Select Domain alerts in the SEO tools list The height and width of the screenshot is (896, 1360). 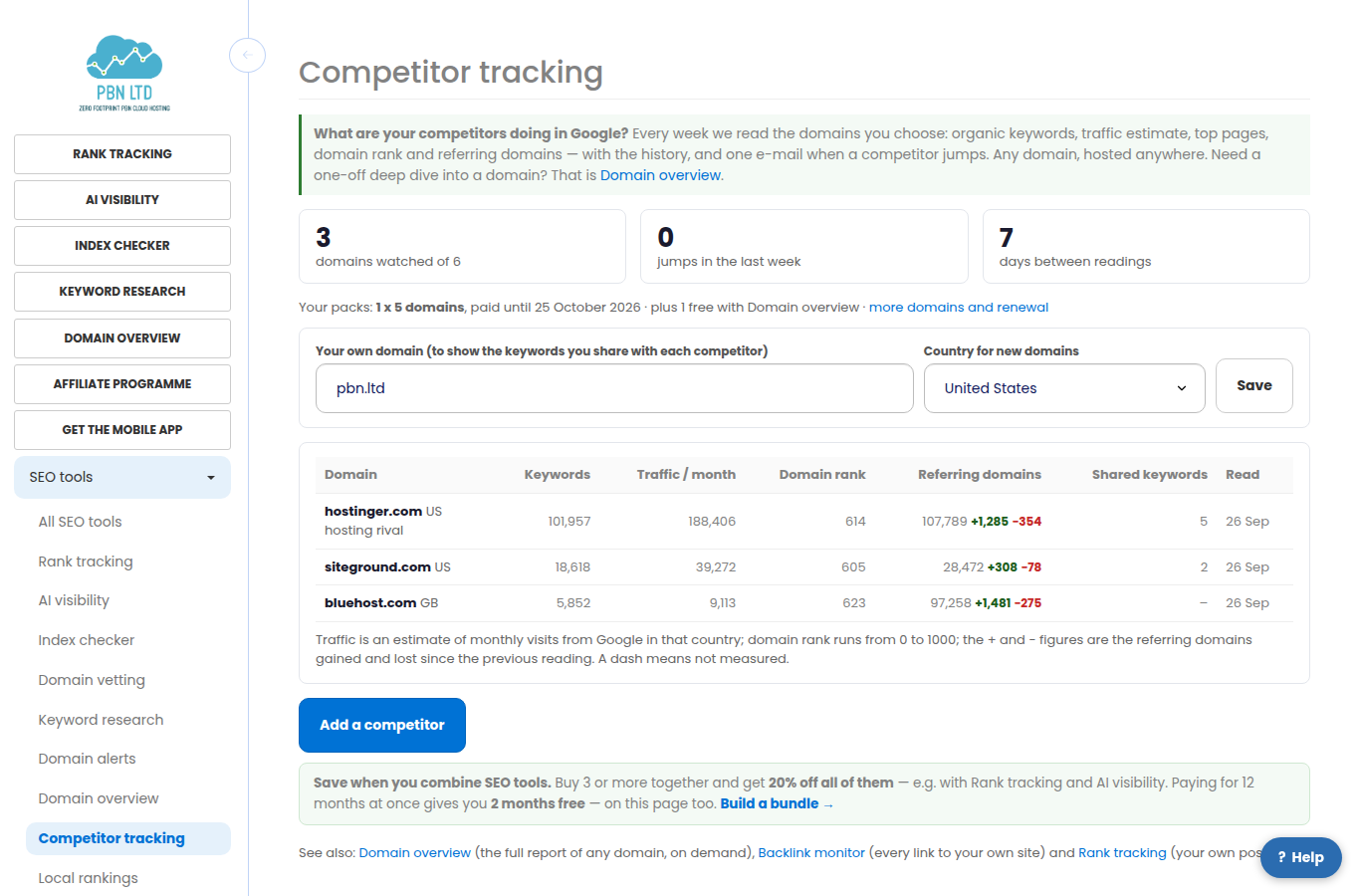coord(87,759)
